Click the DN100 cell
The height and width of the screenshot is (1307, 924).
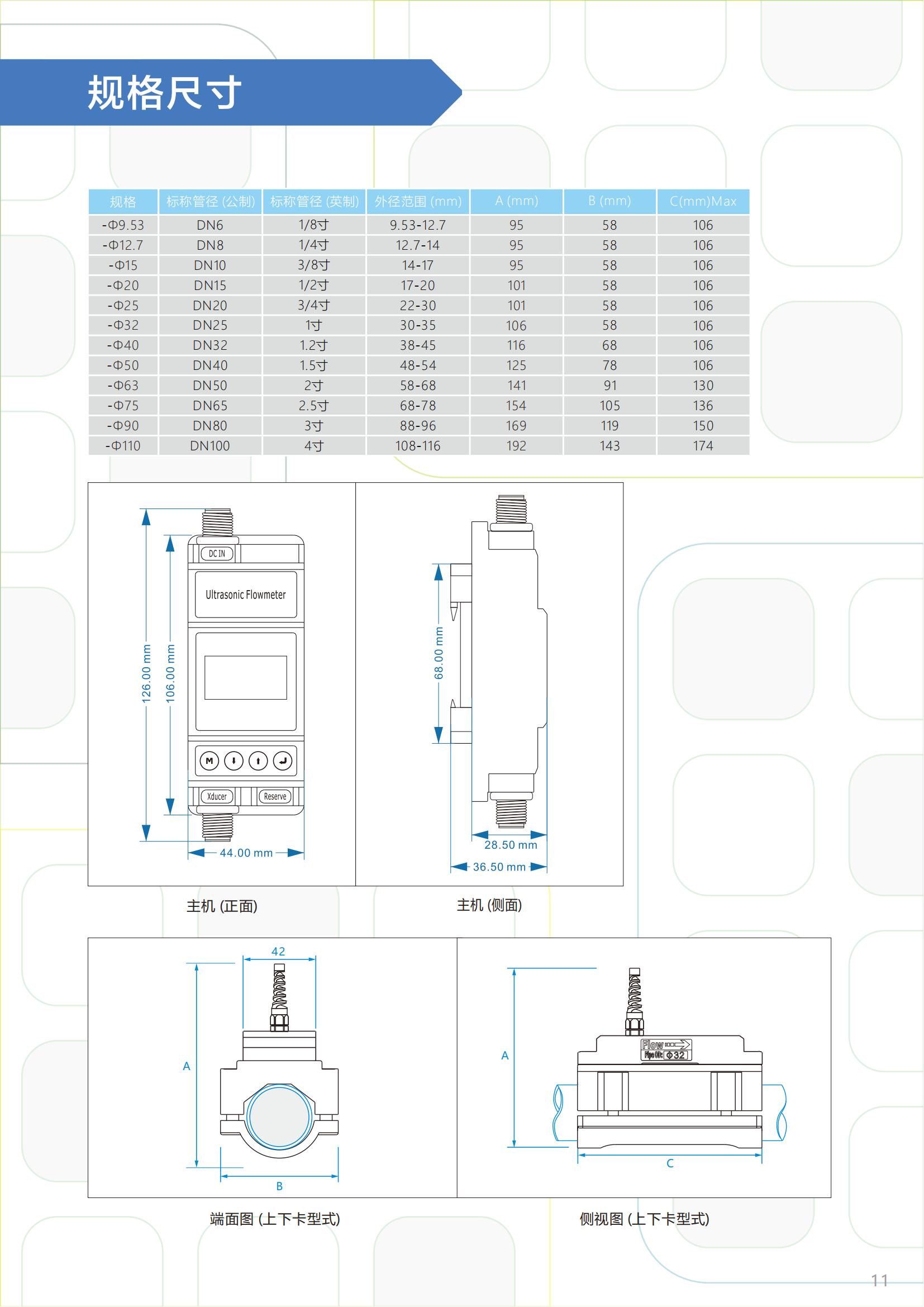tap(210, 446)
